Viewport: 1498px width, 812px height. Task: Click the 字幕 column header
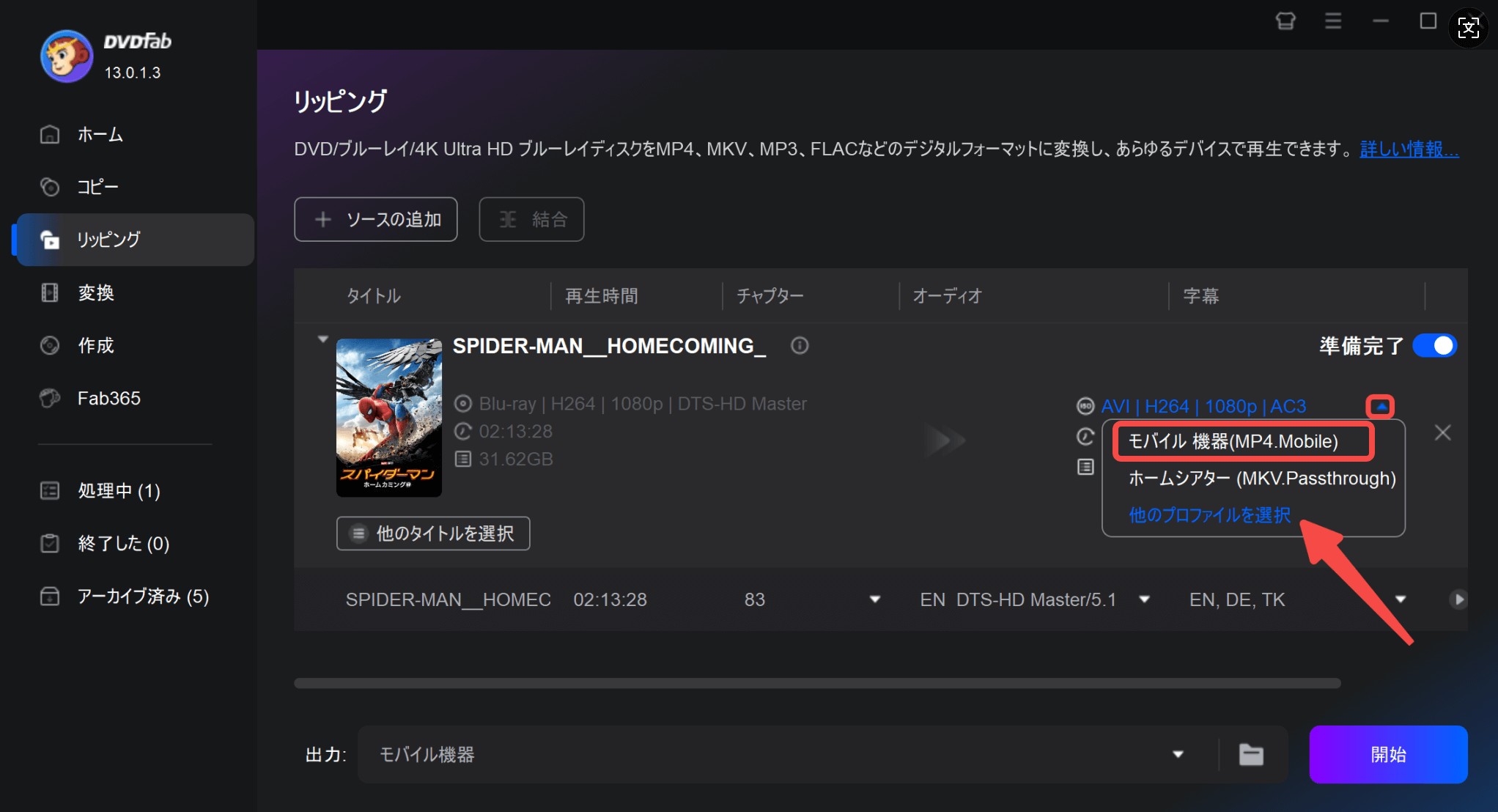click(x=1201, y=296)
